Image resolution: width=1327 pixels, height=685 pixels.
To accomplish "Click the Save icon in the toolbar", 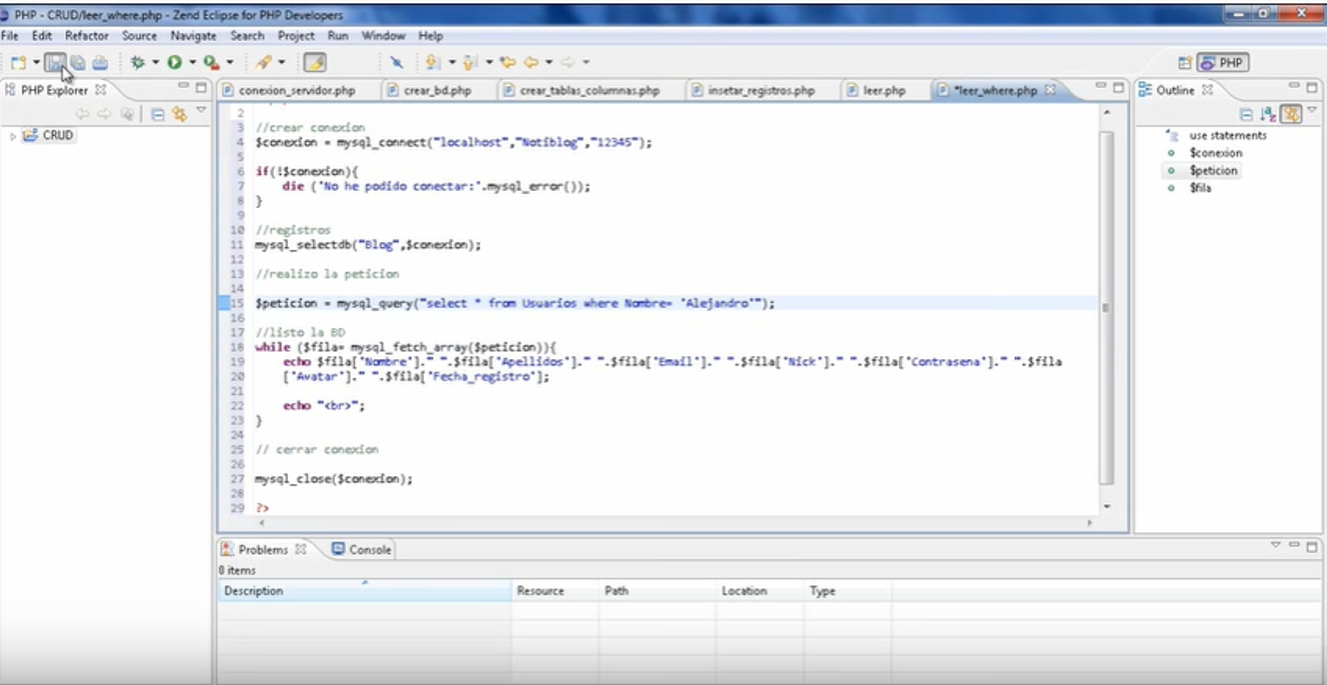I will tap(55, 63).
